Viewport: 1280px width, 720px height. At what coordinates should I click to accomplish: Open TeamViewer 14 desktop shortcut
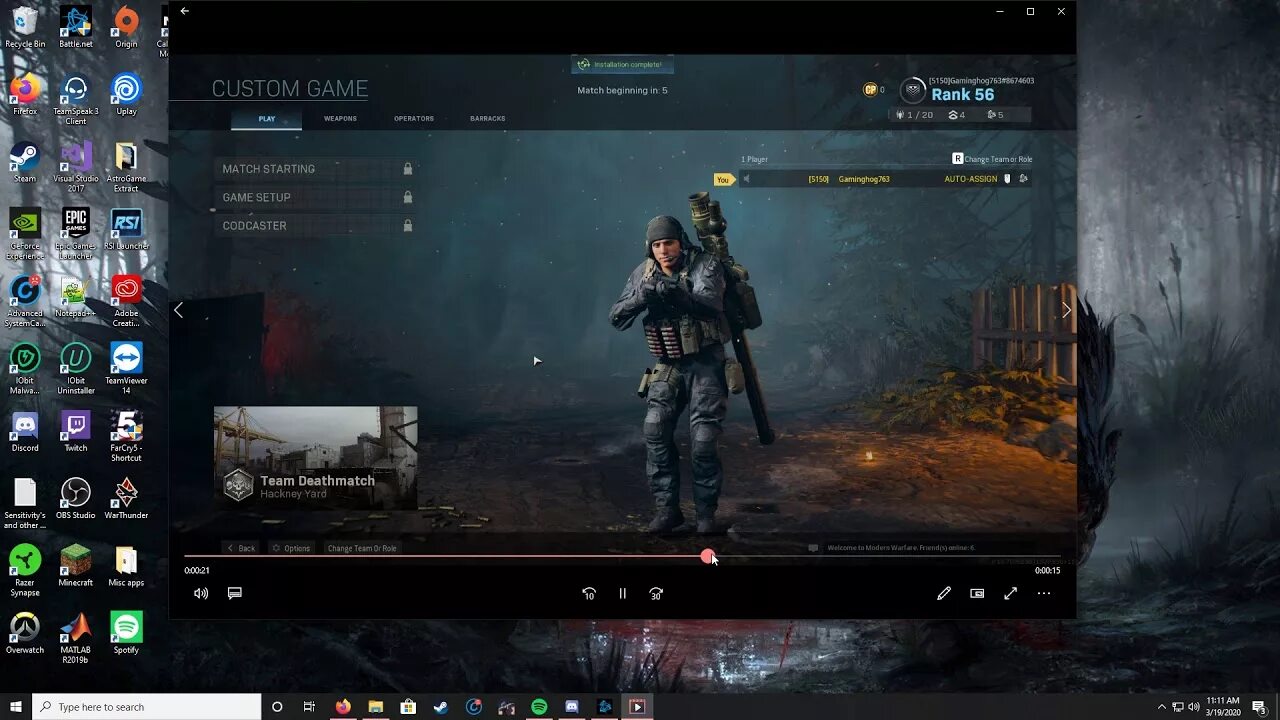(x=126, y=367)
